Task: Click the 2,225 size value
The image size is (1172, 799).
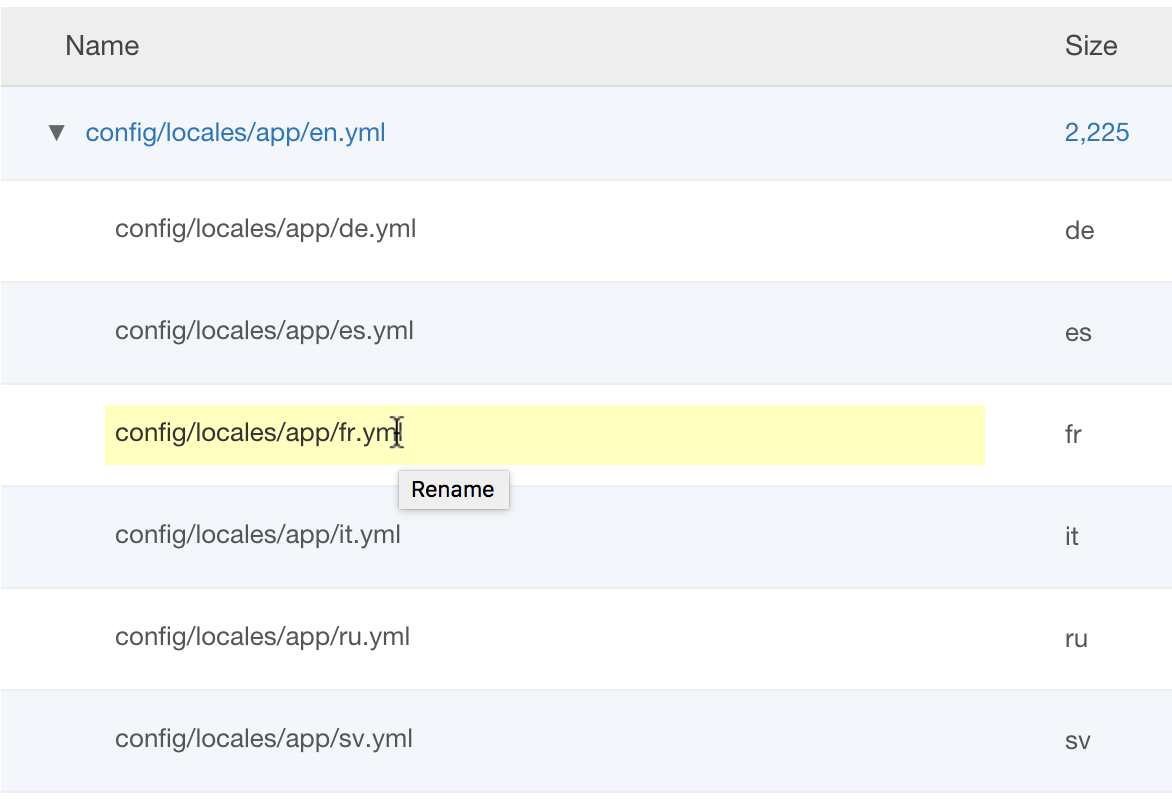Action: point(1096,132)
